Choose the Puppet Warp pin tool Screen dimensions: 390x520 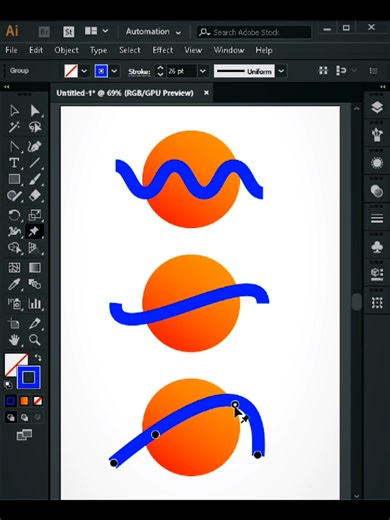[35, 231]
